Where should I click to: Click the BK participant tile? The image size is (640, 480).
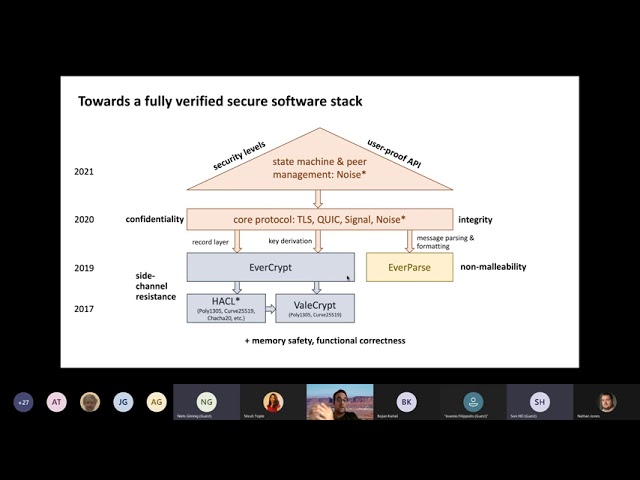406,402
